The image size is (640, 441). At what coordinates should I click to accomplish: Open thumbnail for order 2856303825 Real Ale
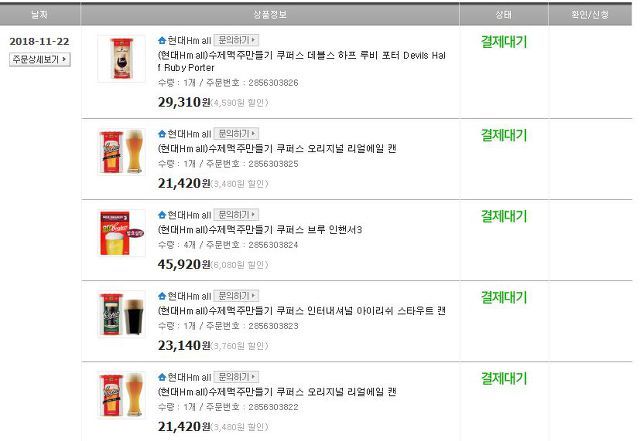coord(122,152)
